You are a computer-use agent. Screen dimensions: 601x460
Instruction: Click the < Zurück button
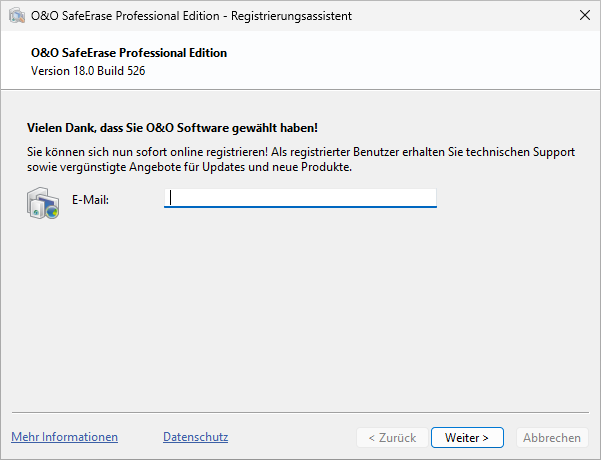392,437
